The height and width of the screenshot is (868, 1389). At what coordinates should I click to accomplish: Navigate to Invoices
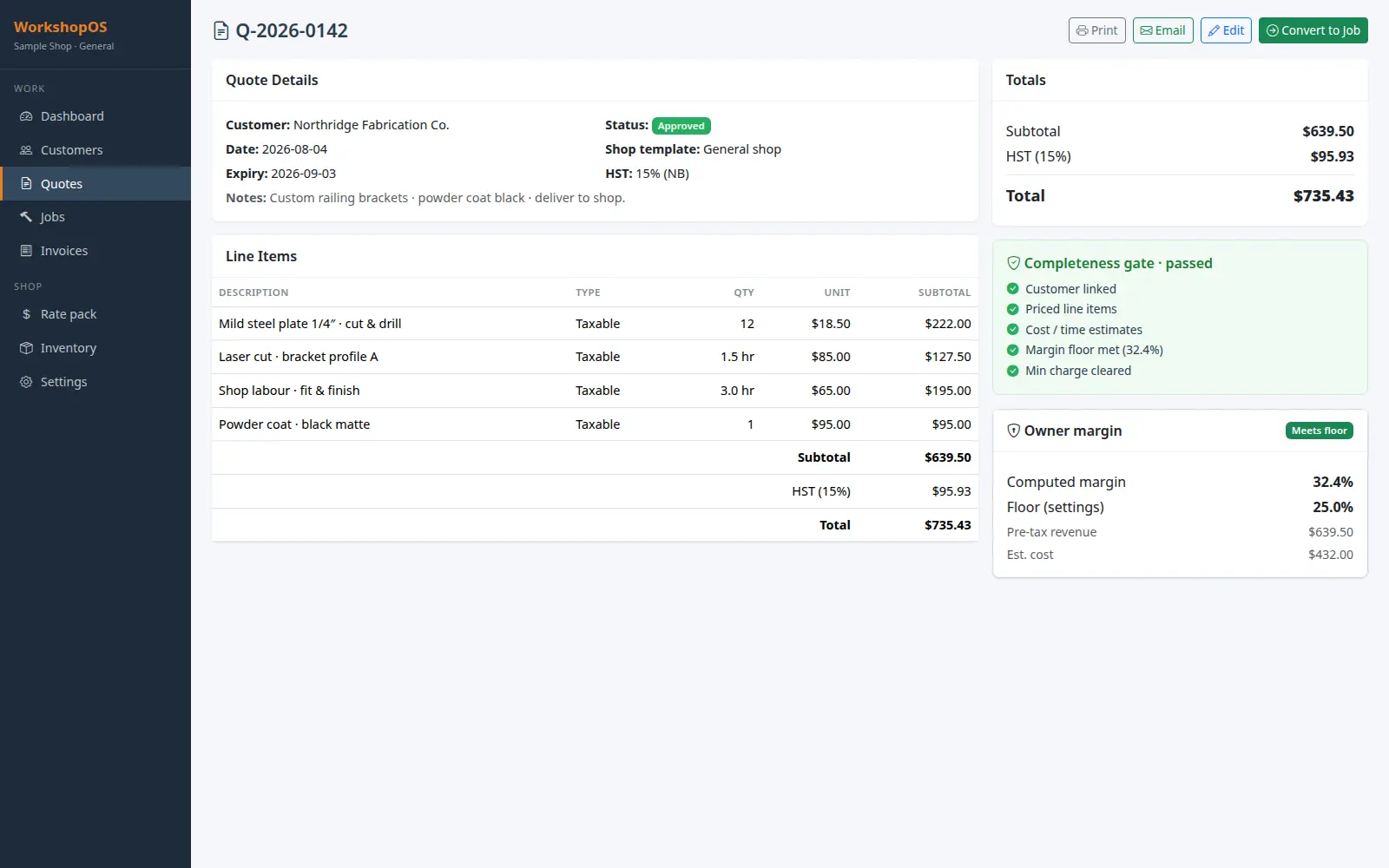pos(95,251)
